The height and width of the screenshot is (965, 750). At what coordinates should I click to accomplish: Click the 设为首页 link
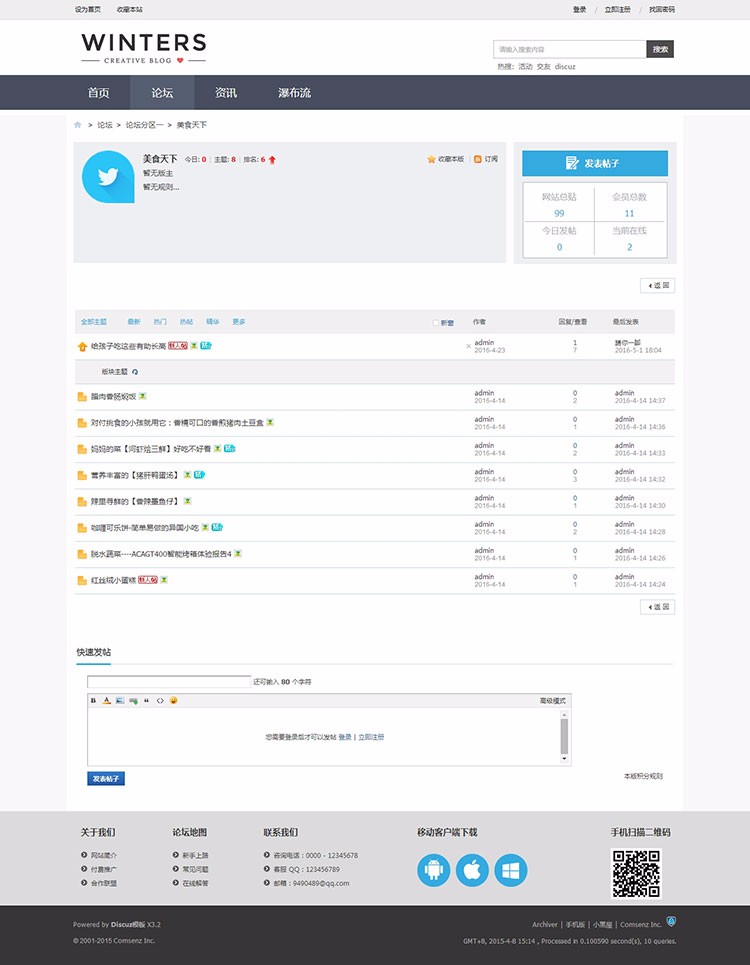[x=87, y=10]
